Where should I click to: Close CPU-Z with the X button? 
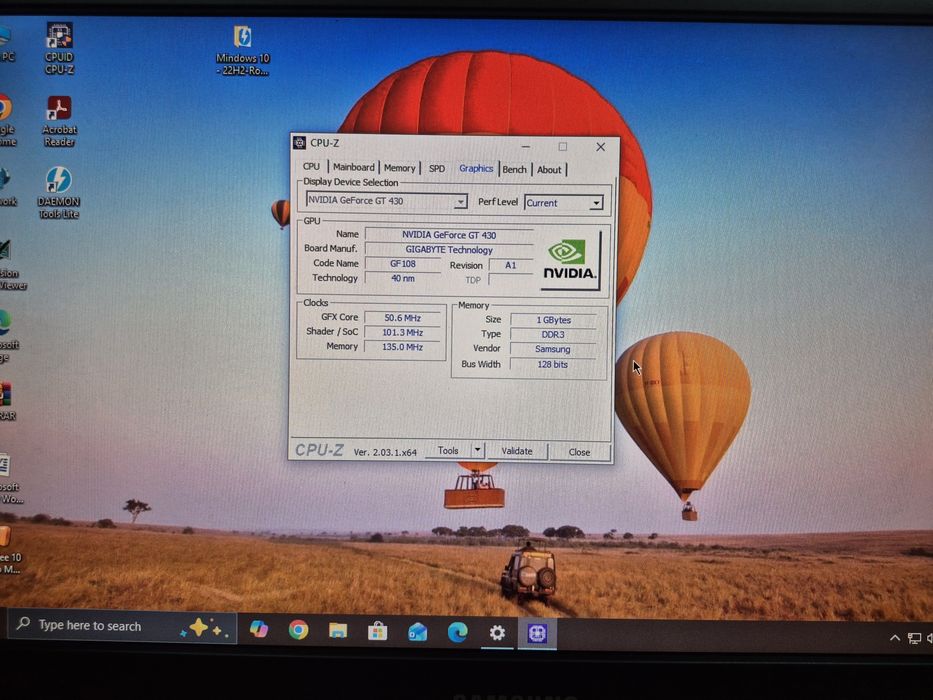600,147
